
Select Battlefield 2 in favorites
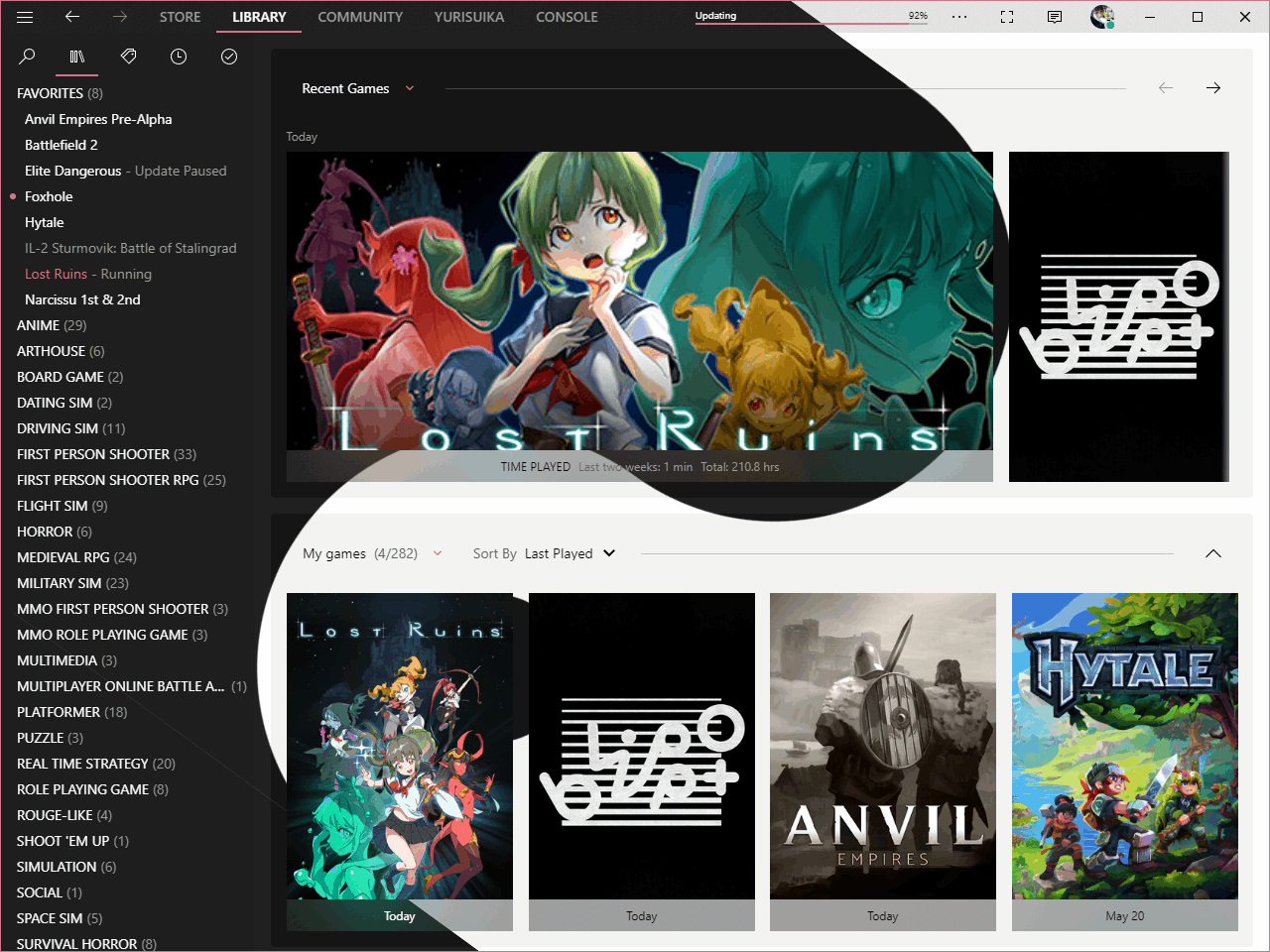pos(62,145)
